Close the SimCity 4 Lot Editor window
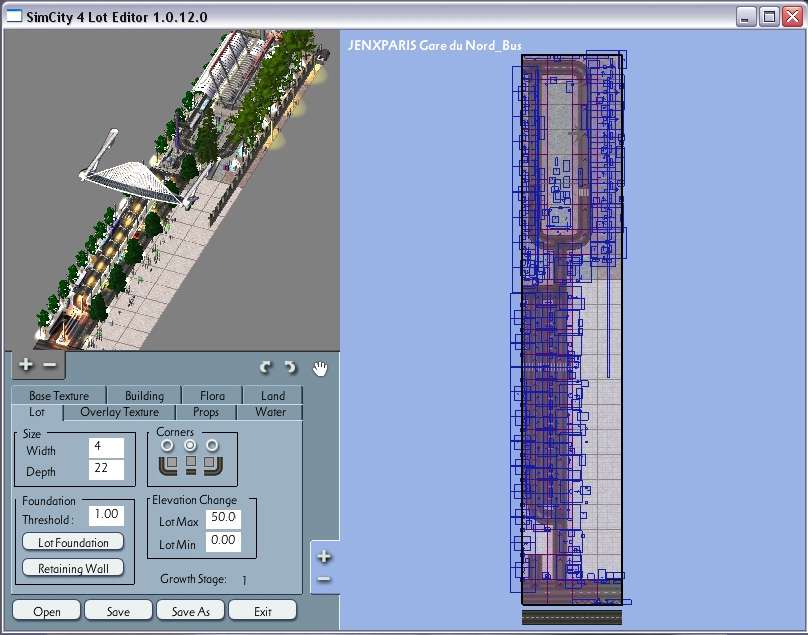The width and height of the screenshot is (808, 635). [792, 17]
